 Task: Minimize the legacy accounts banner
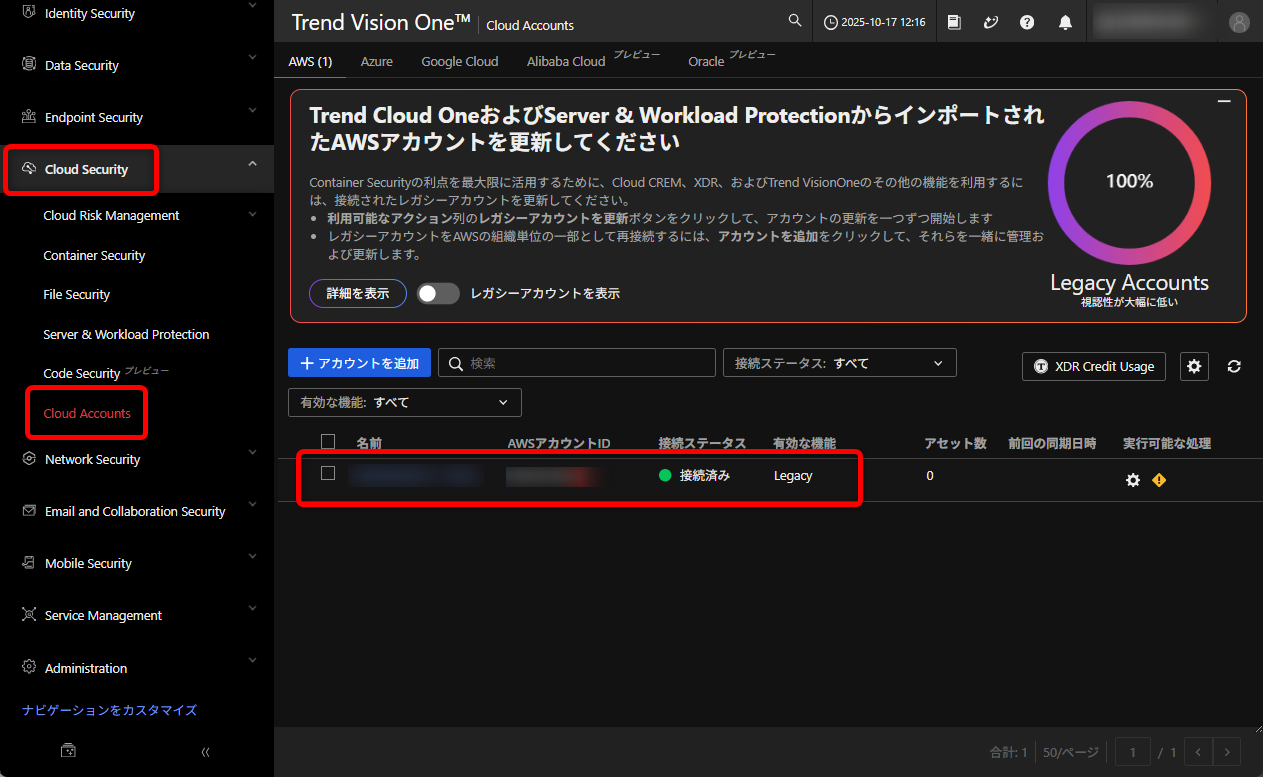1224,102
